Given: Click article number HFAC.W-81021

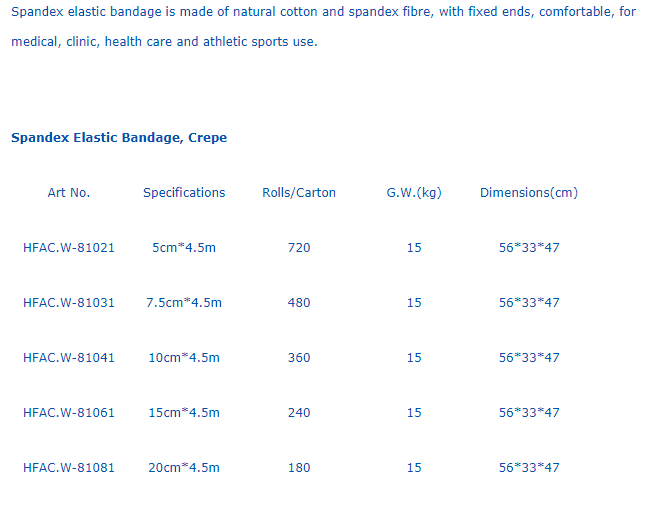Looking at the screenshot, I should pyautogui.click(x=69, y=248).
